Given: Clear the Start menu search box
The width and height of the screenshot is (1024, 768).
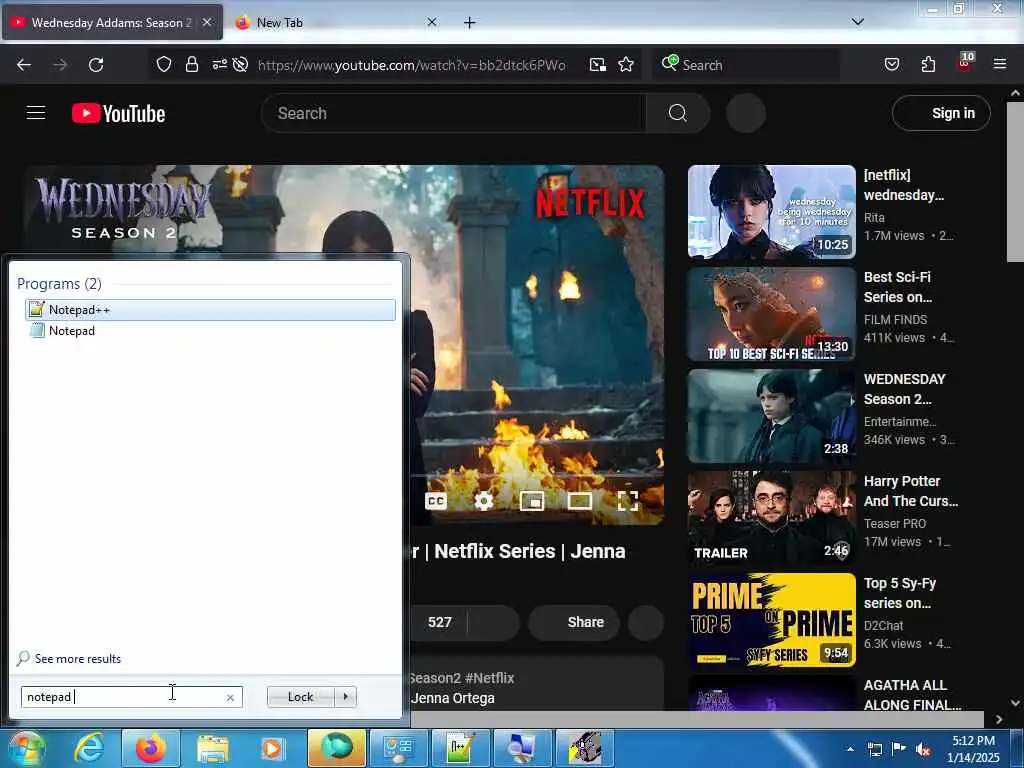Looking at the screenshot, I should click(x=230, y=697).
